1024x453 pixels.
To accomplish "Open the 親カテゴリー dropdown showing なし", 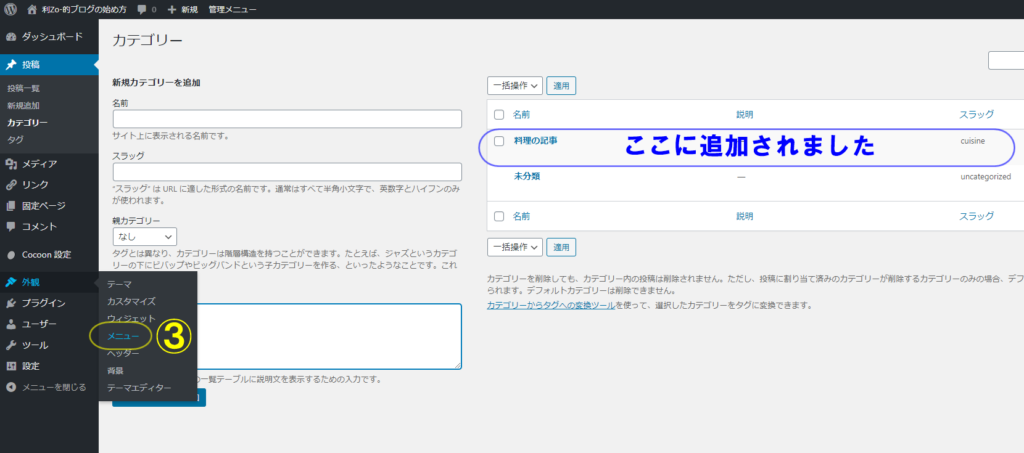I will [x=144, y=237].
